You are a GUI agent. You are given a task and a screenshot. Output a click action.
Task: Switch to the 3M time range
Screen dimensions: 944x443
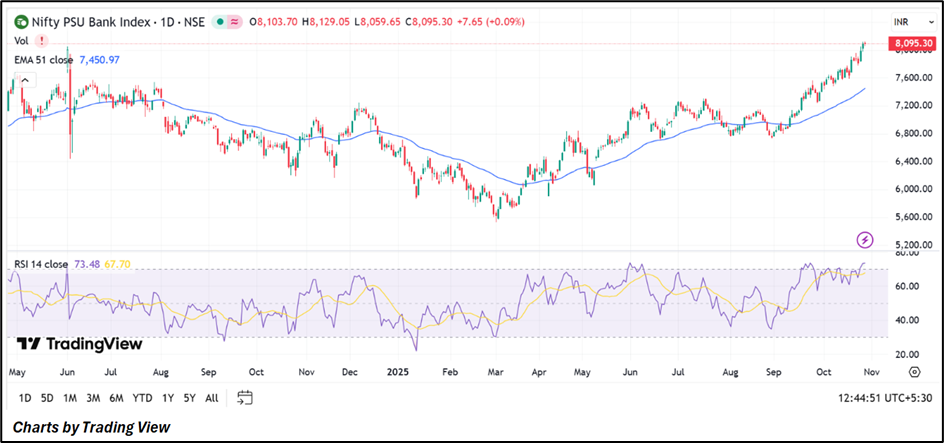(x=94, y=398)
